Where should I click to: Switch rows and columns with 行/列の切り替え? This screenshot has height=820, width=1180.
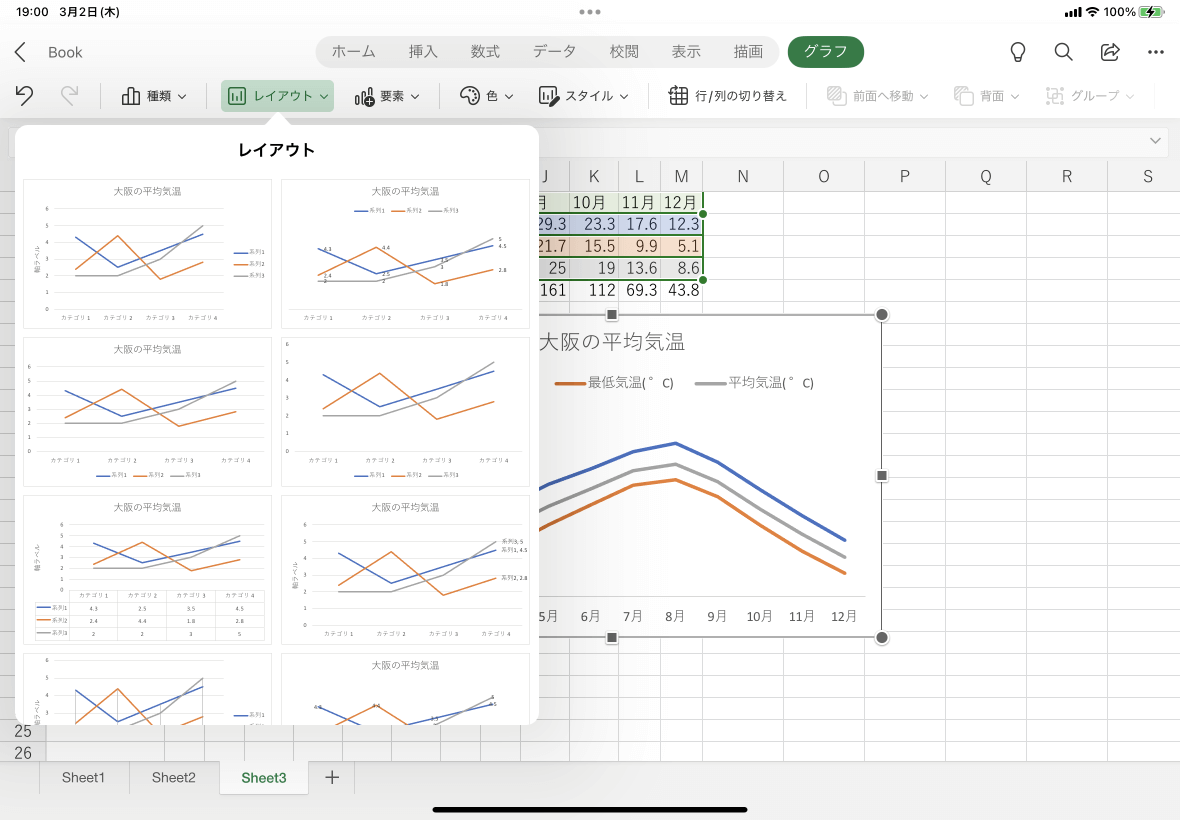pos(728,96)
